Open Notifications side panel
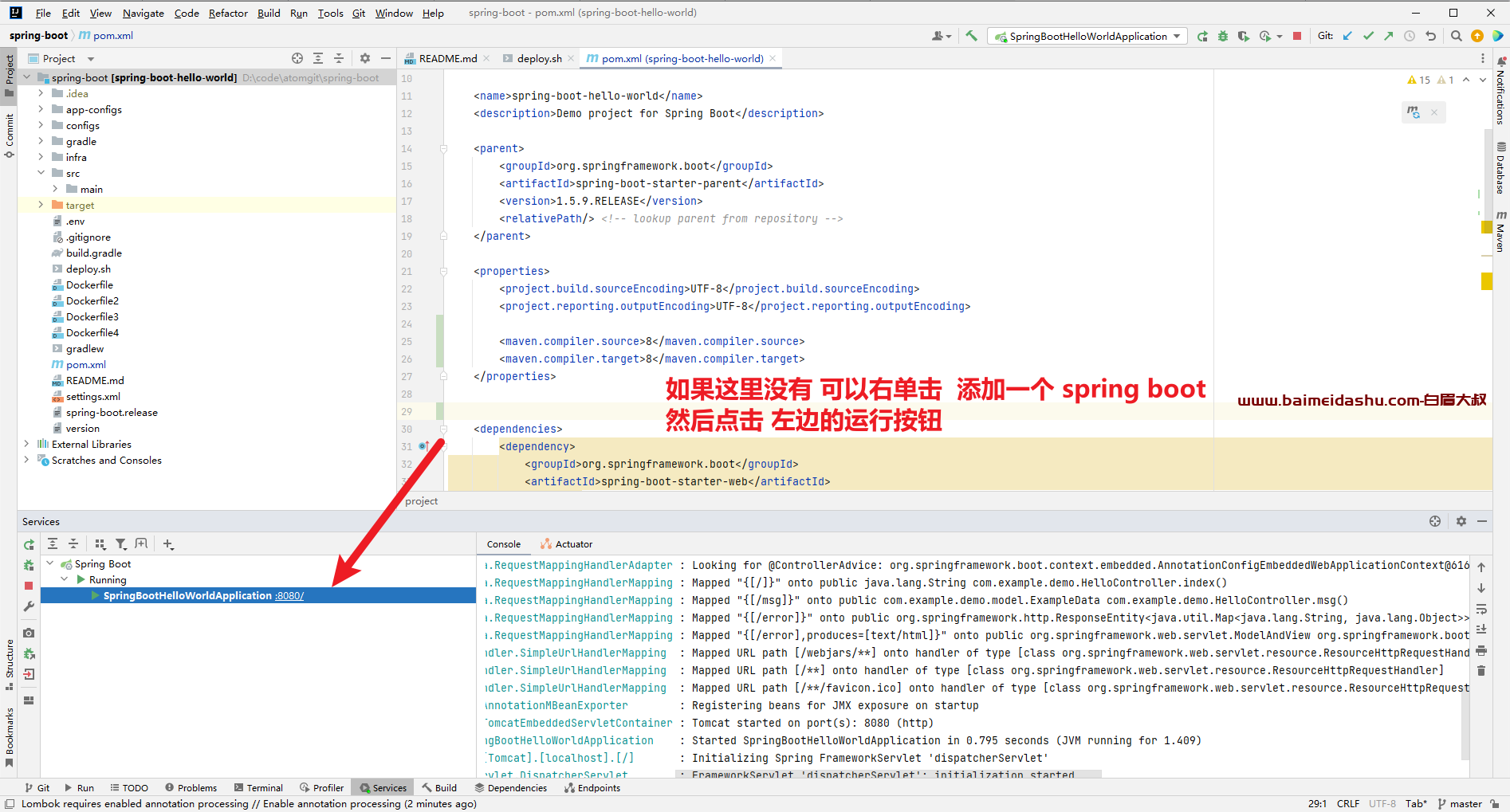 1501,90
